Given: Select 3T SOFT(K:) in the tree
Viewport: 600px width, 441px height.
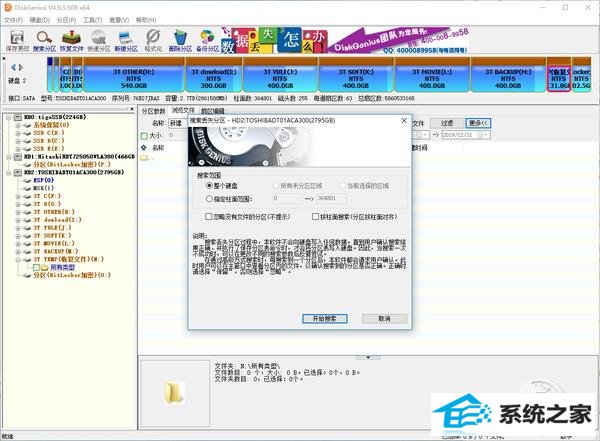Looking at the screenshot, I should coord(52,236).
